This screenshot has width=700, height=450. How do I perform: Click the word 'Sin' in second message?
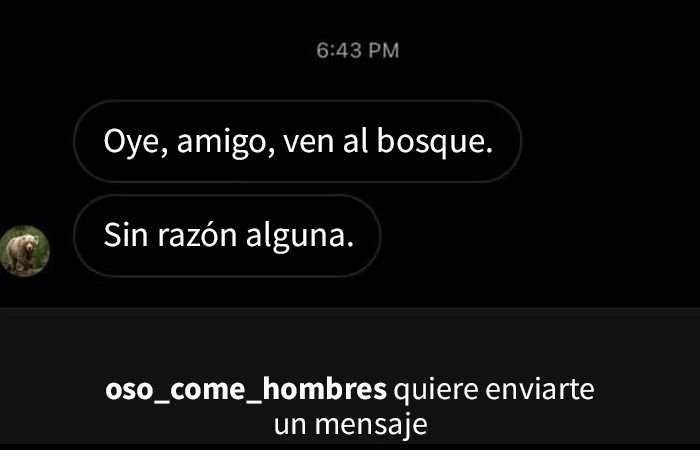(125, 235)
